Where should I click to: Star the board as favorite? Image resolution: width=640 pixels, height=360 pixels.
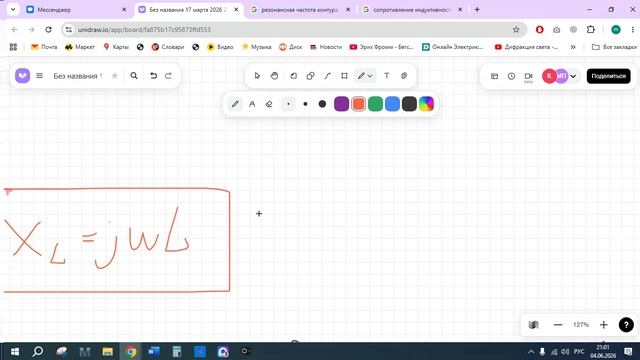click(x=115, y=76)
